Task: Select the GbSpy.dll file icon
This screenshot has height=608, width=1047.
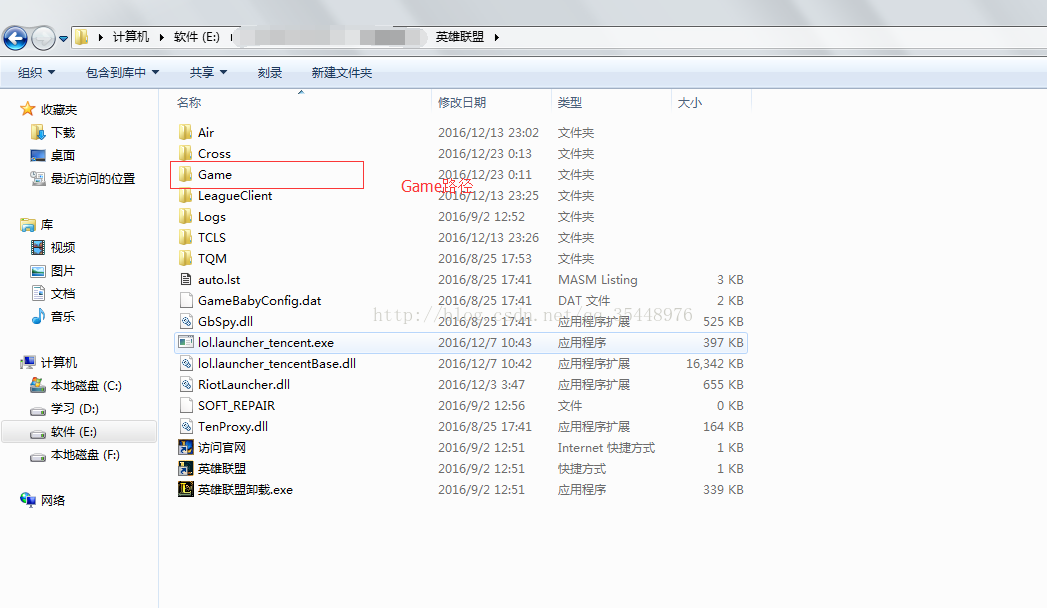Action: tap(186, 322)
